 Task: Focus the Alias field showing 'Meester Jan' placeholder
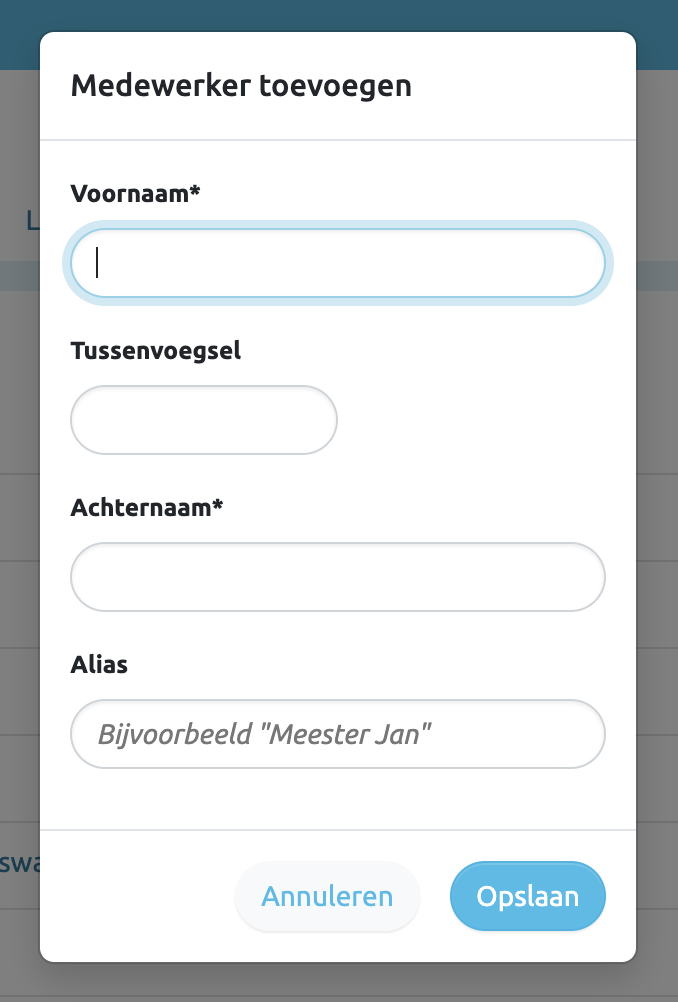click(337, 734)
